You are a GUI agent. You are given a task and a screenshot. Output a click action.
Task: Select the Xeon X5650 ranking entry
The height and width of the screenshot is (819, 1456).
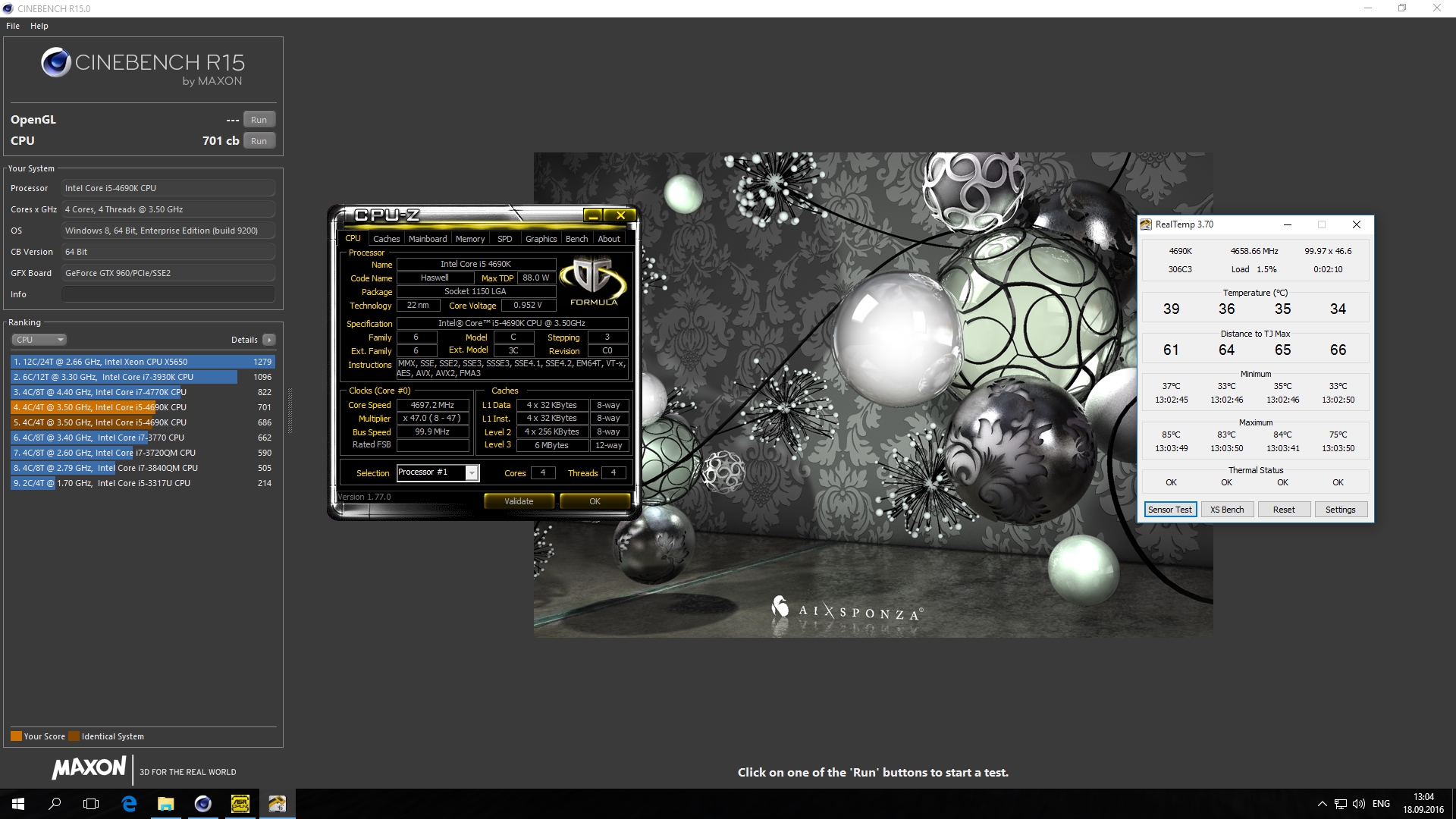143,362
